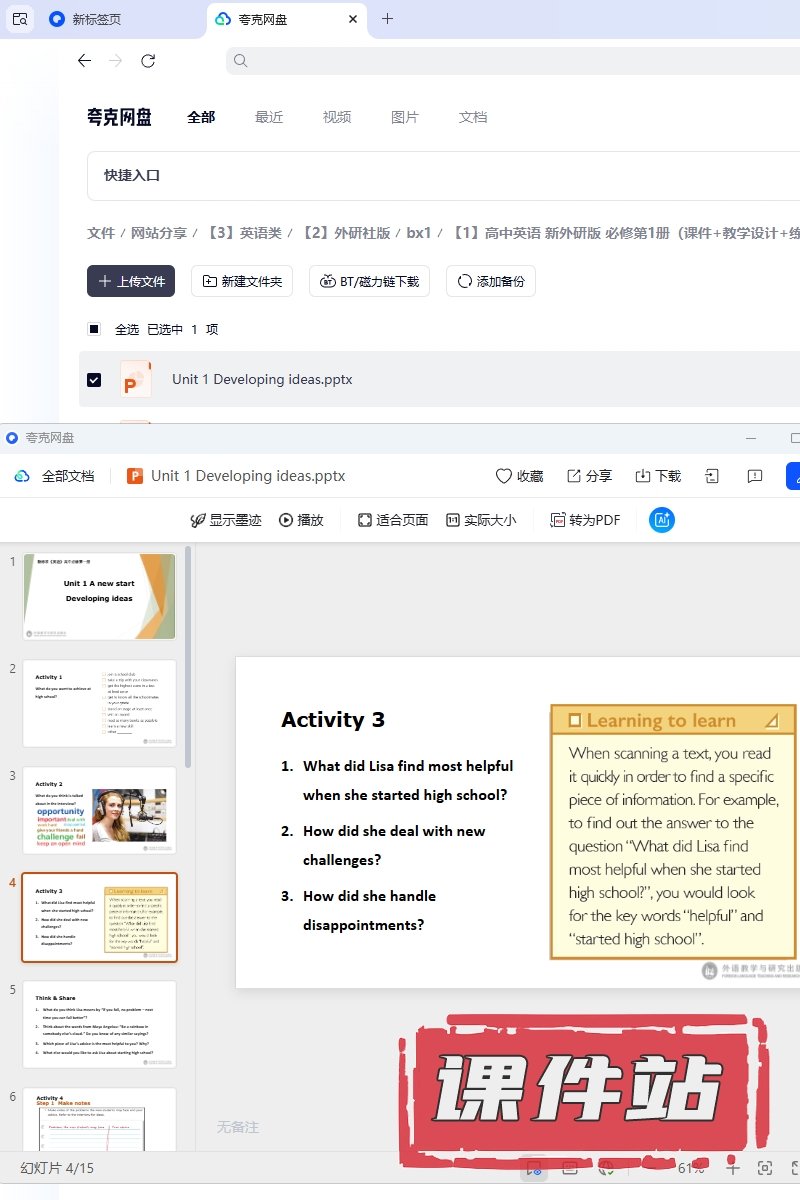Switch to the 视频 tab
Image resolution: width=800 pixels, height=1200 pixels.
coord(337,117)
